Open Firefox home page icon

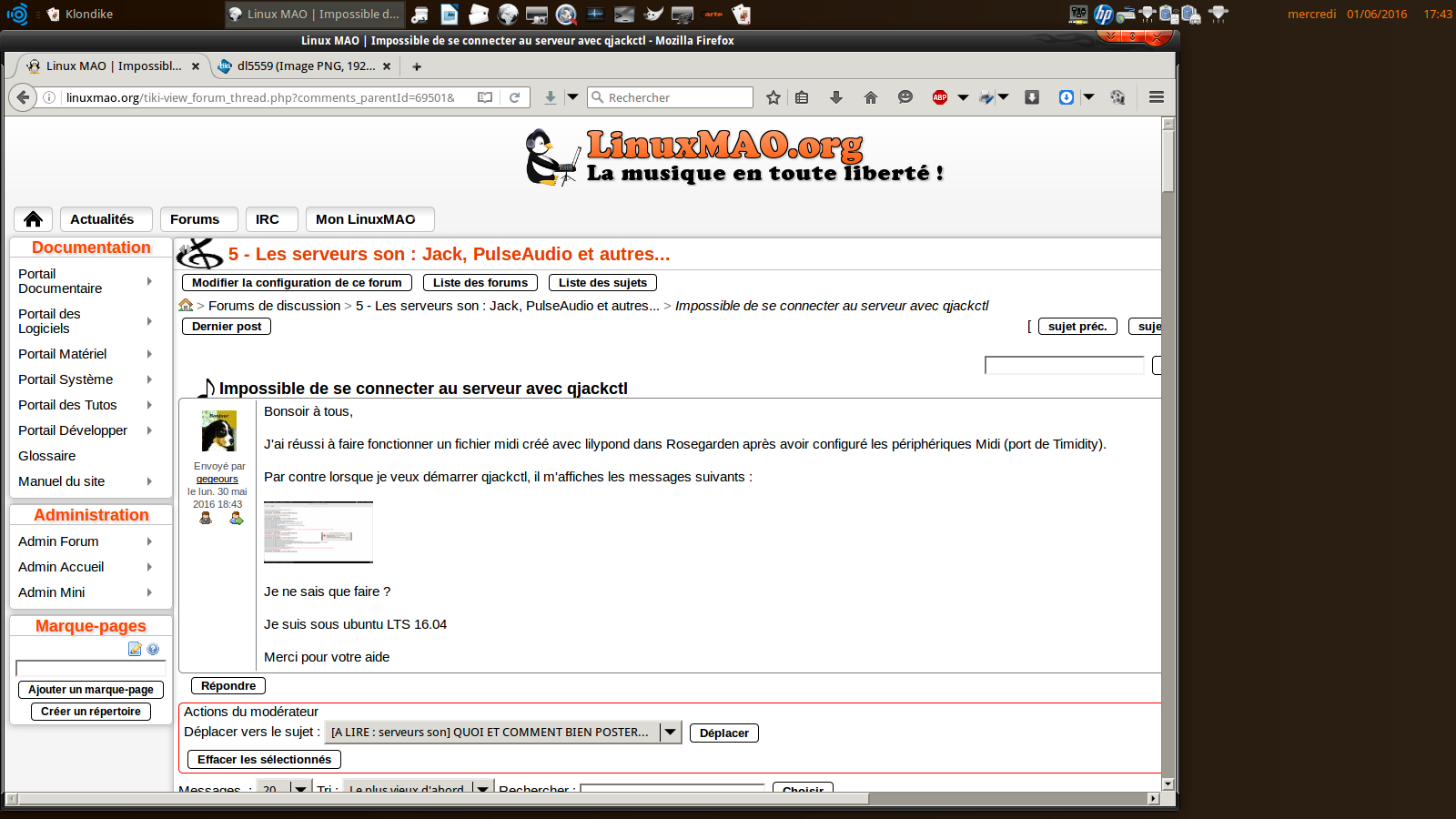[x=871, y=97]
